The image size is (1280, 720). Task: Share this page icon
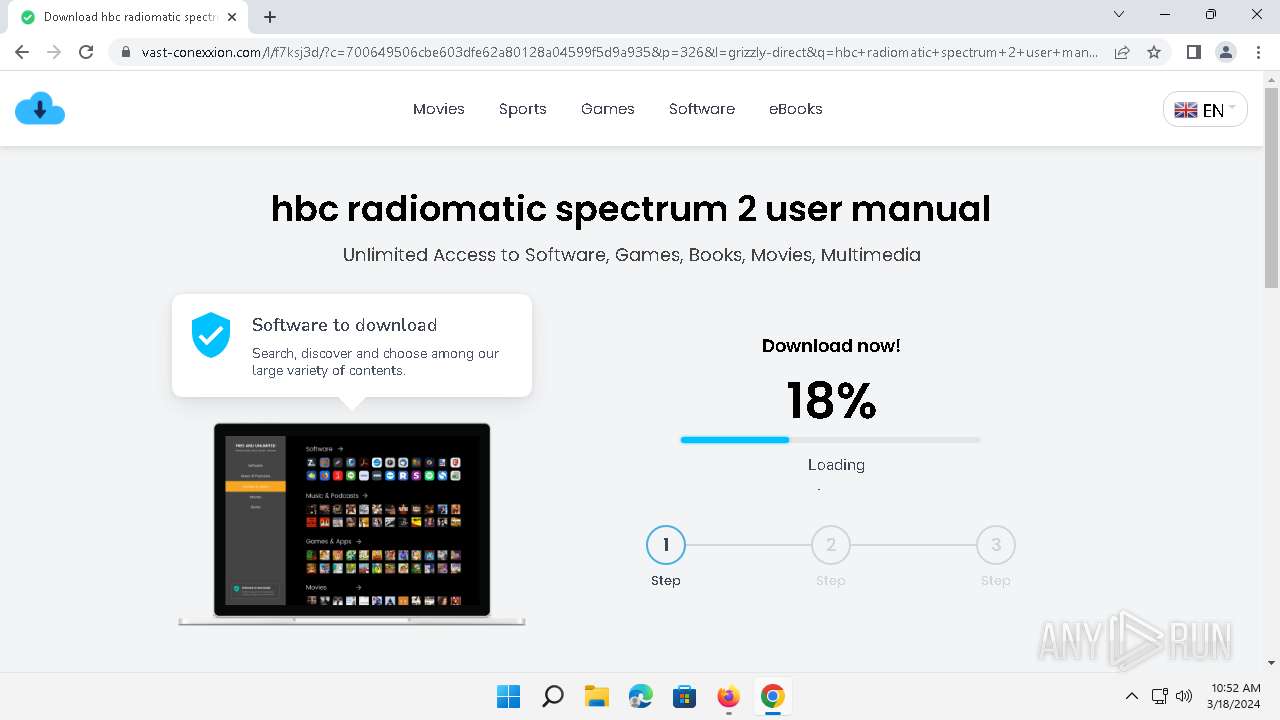[x=1122, y=52]
